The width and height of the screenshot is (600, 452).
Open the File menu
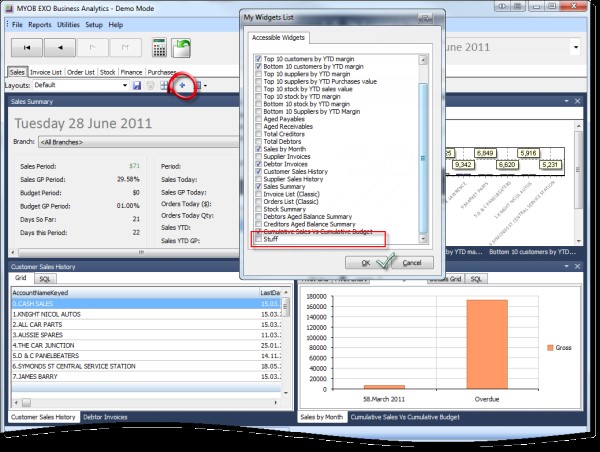pos(17,25)
